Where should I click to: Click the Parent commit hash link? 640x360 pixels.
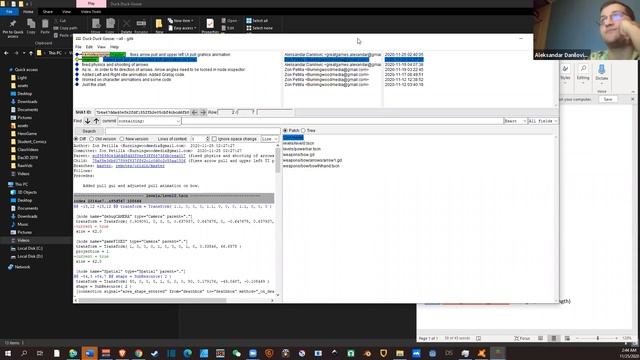pos(139,156)
